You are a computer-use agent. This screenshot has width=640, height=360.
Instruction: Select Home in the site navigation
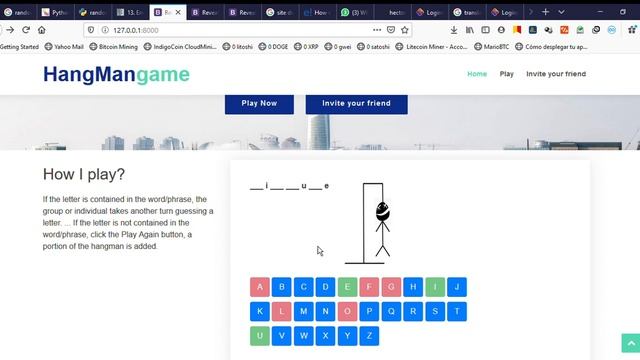click(x=477, y=74)
